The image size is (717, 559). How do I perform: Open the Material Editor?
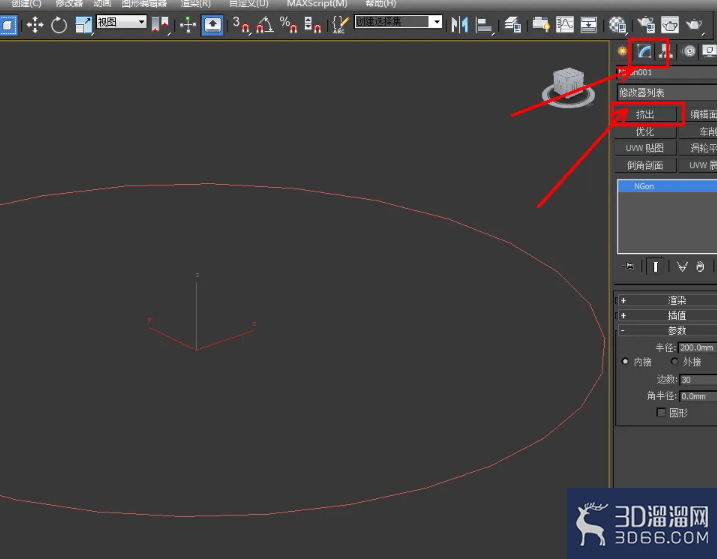(x=617, y=25)
